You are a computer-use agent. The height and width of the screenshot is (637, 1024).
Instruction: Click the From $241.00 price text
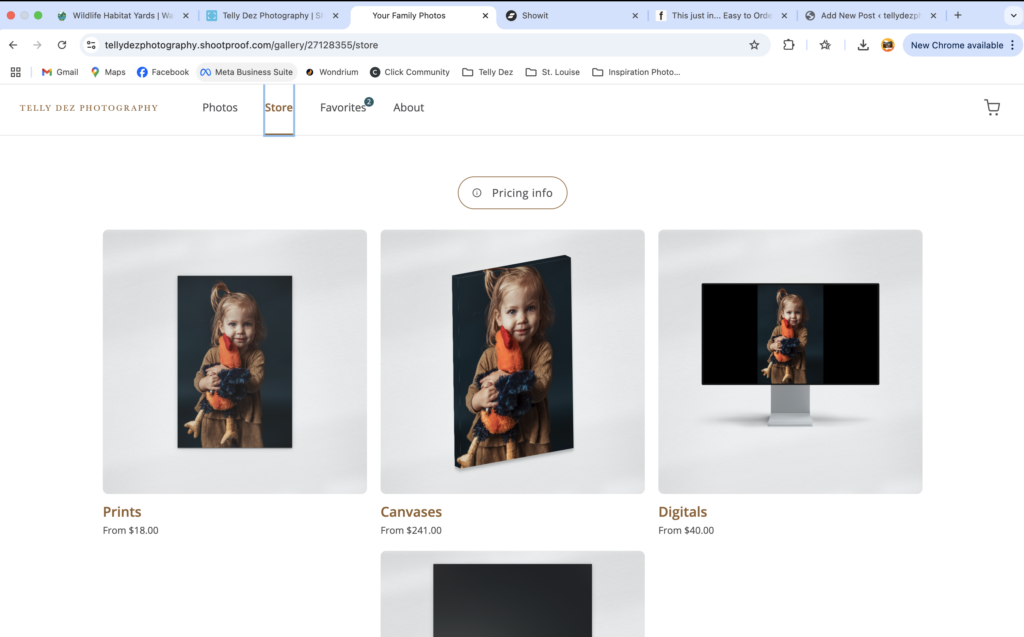point(411,531)
